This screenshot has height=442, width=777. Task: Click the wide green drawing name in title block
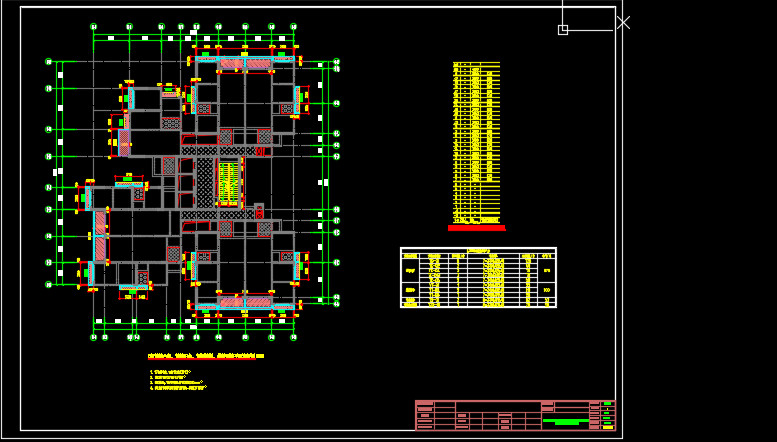[565, 422]
